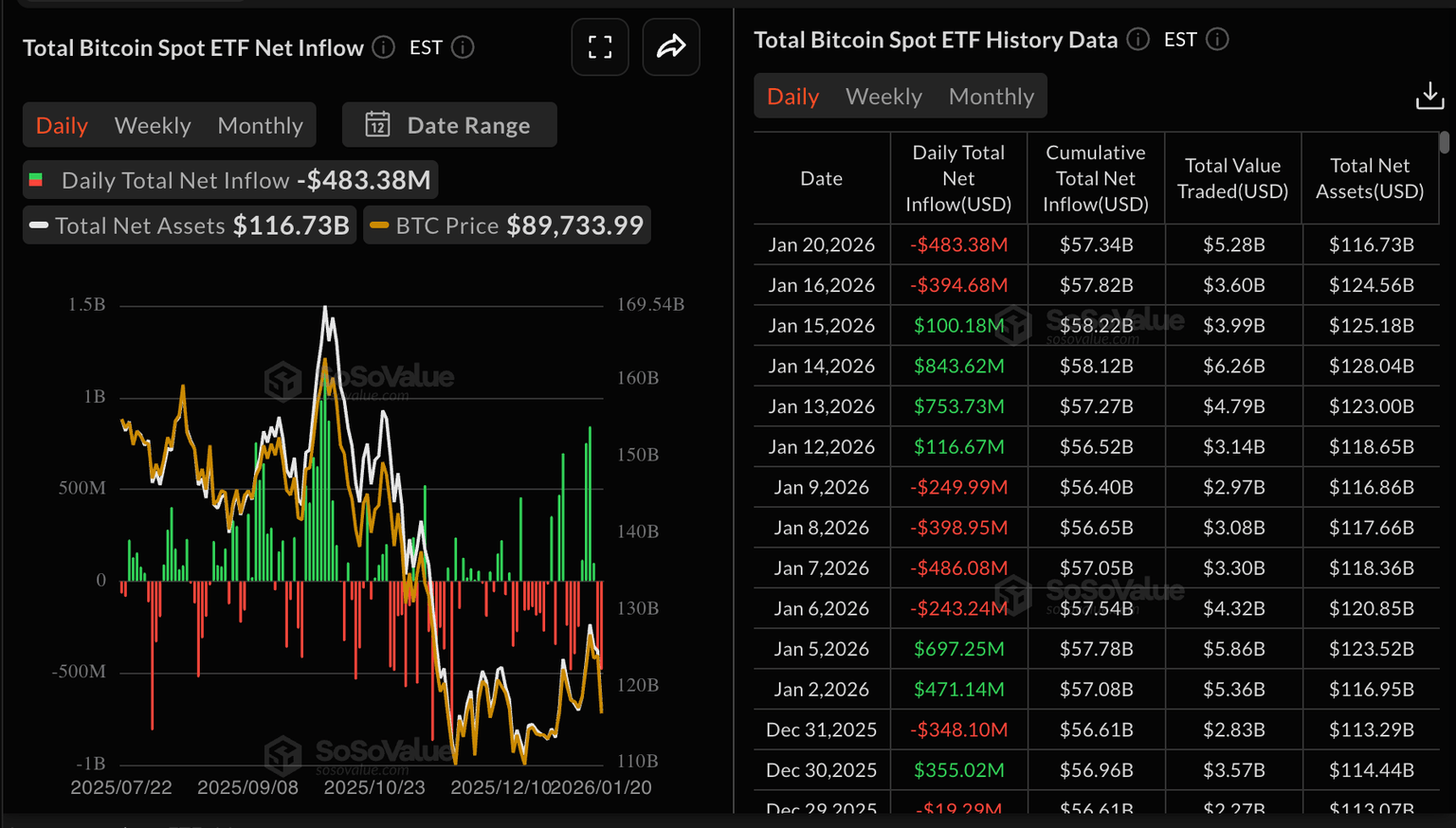Toggle Total Net Assets line visibility
1456x828 pixels.
pyautogui.click(x=190, y=225)
